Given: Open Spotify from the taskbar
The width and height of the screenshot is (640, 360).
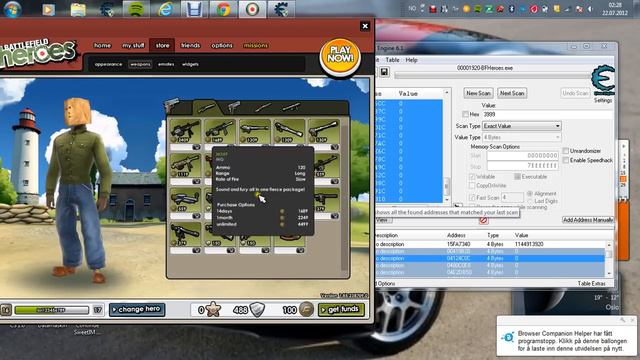Looking at the screenshot, I should pyautogui.click(x=136, y=9).
